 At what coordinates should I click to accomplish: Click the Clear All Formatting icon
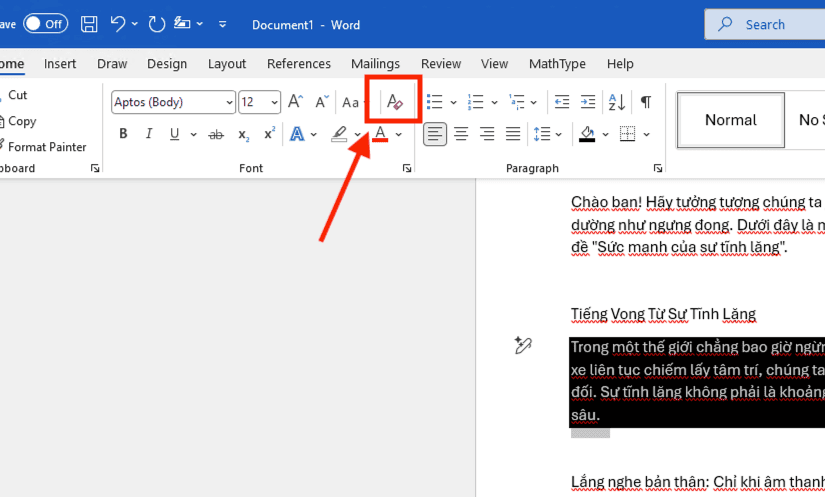[395, 102]
